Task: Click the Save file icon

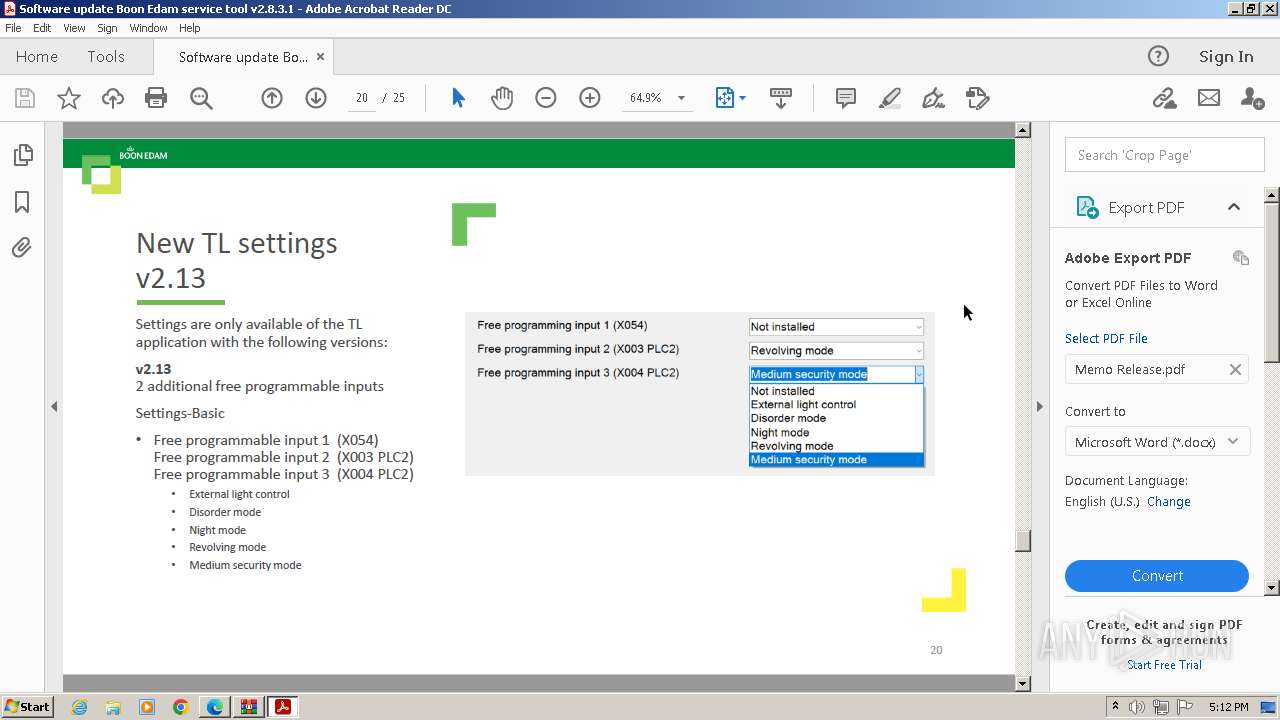Action: (25, 98)
